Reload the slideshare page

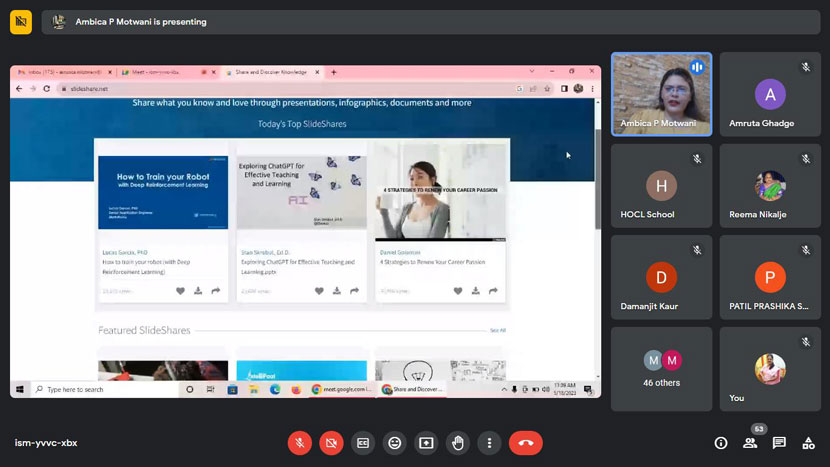[47, 88]
